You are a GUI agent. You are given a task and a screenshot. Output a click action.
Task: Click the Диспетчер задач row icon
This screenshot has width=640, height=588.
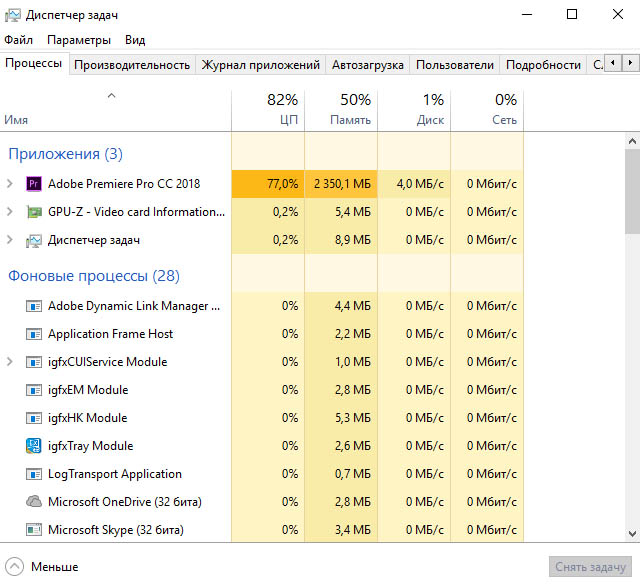34,241
